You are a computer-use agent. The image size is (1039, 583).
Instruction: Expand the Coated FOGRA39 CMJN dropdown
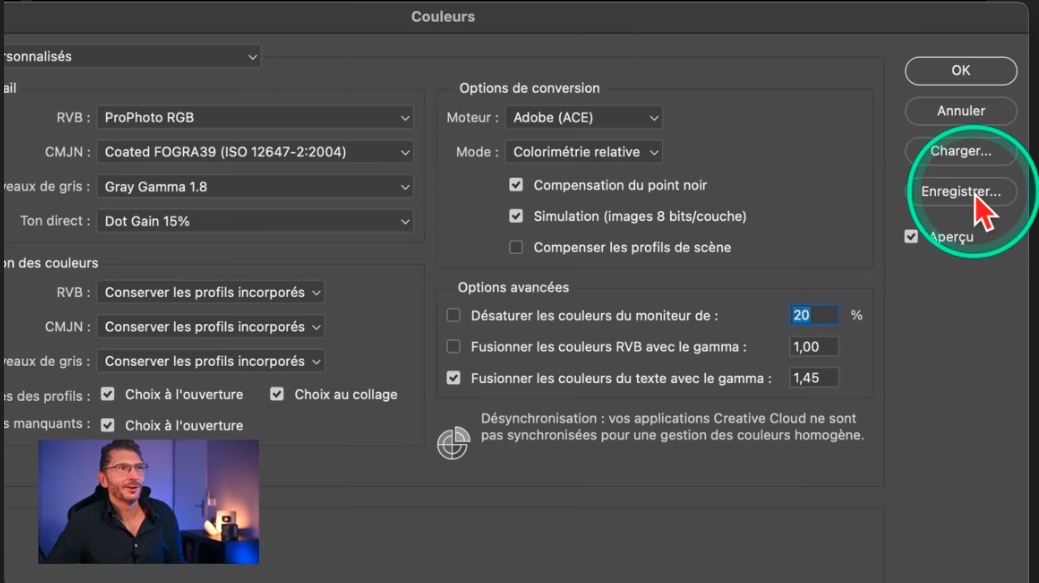pos(257,153)
